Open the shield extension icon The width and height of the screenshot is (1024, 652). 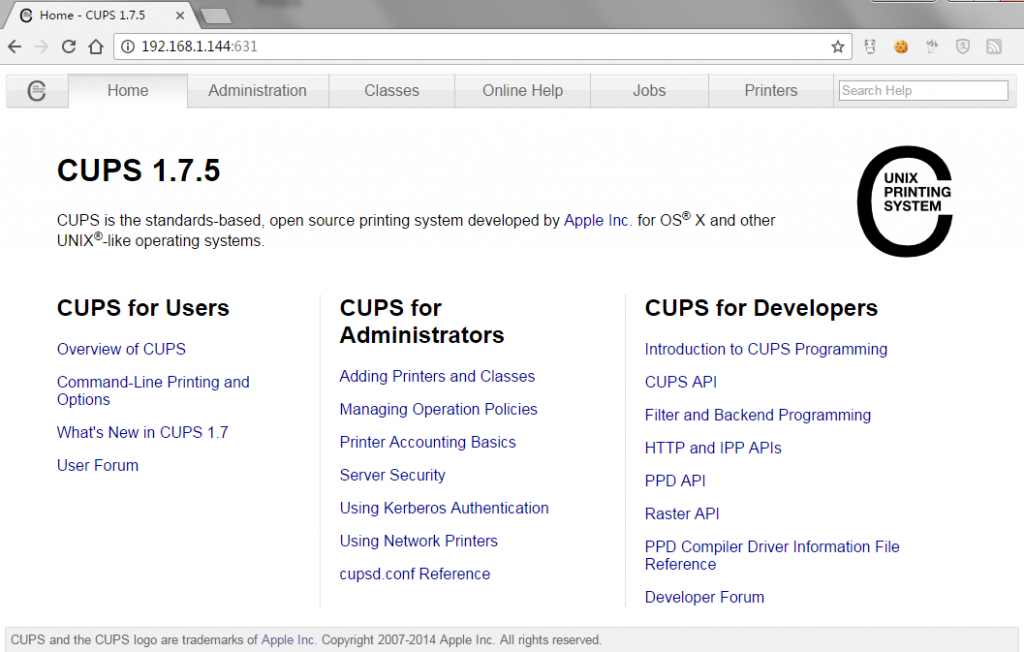963,46
